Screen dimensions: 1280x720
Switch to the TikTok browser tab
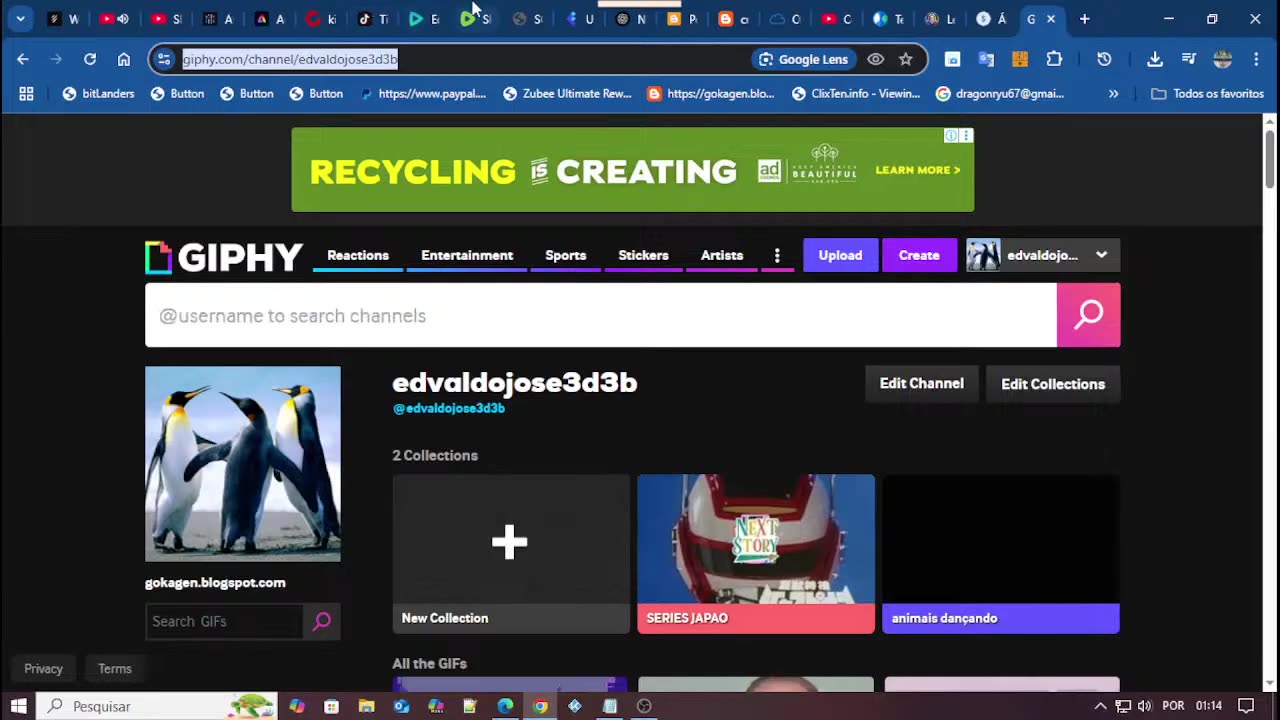[x=372, y=19]
